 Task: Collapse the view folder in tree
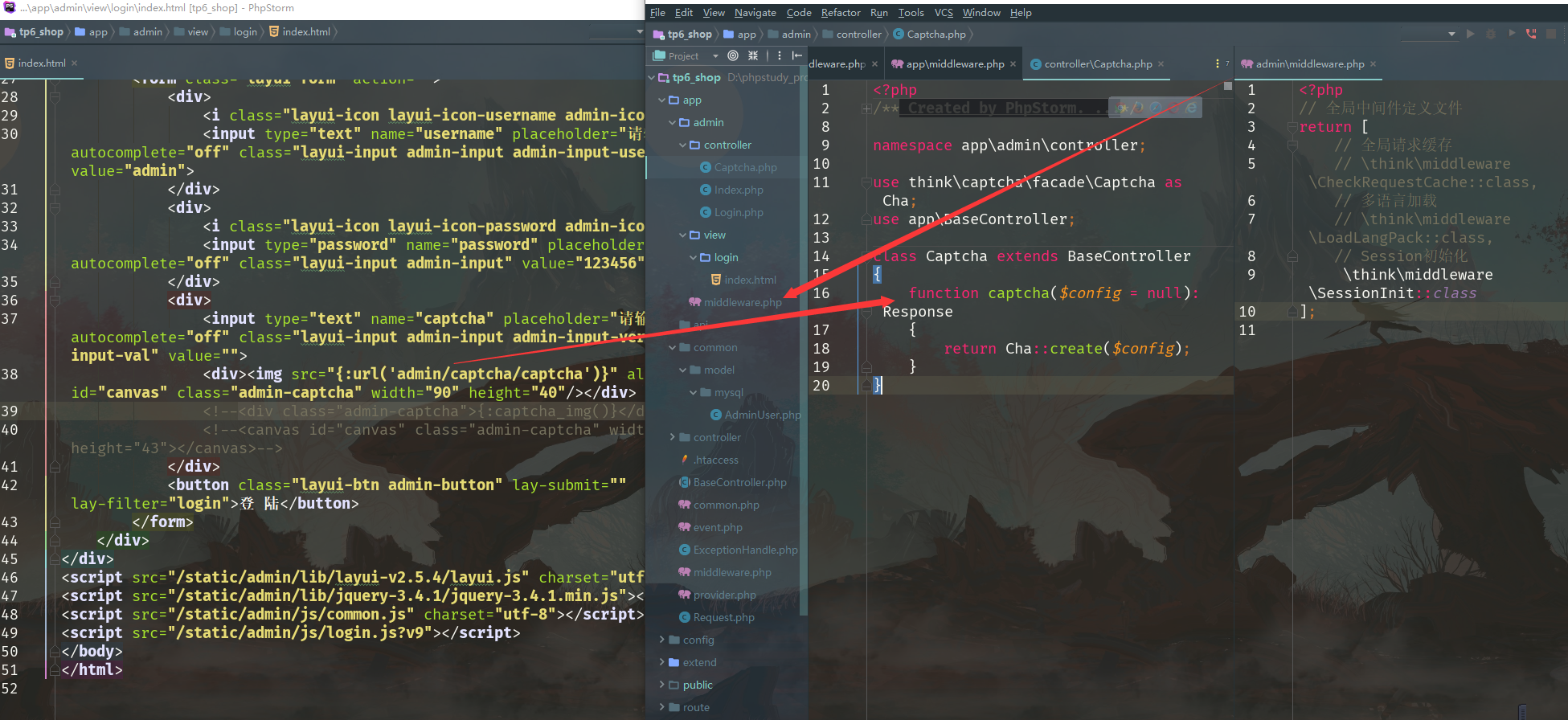(683, 235)
